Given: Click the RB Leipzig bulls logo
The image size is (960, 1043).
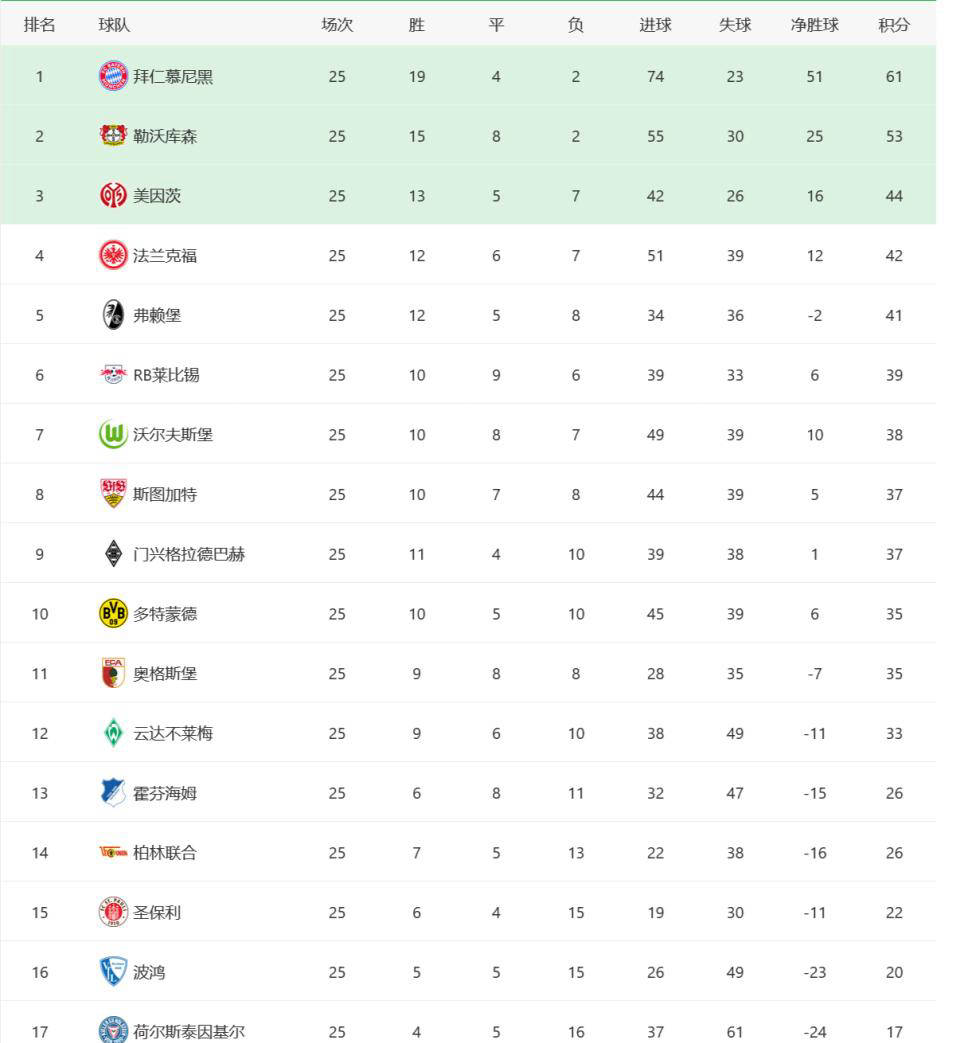Looking at the screenshot, I should [x=113, y=374].
